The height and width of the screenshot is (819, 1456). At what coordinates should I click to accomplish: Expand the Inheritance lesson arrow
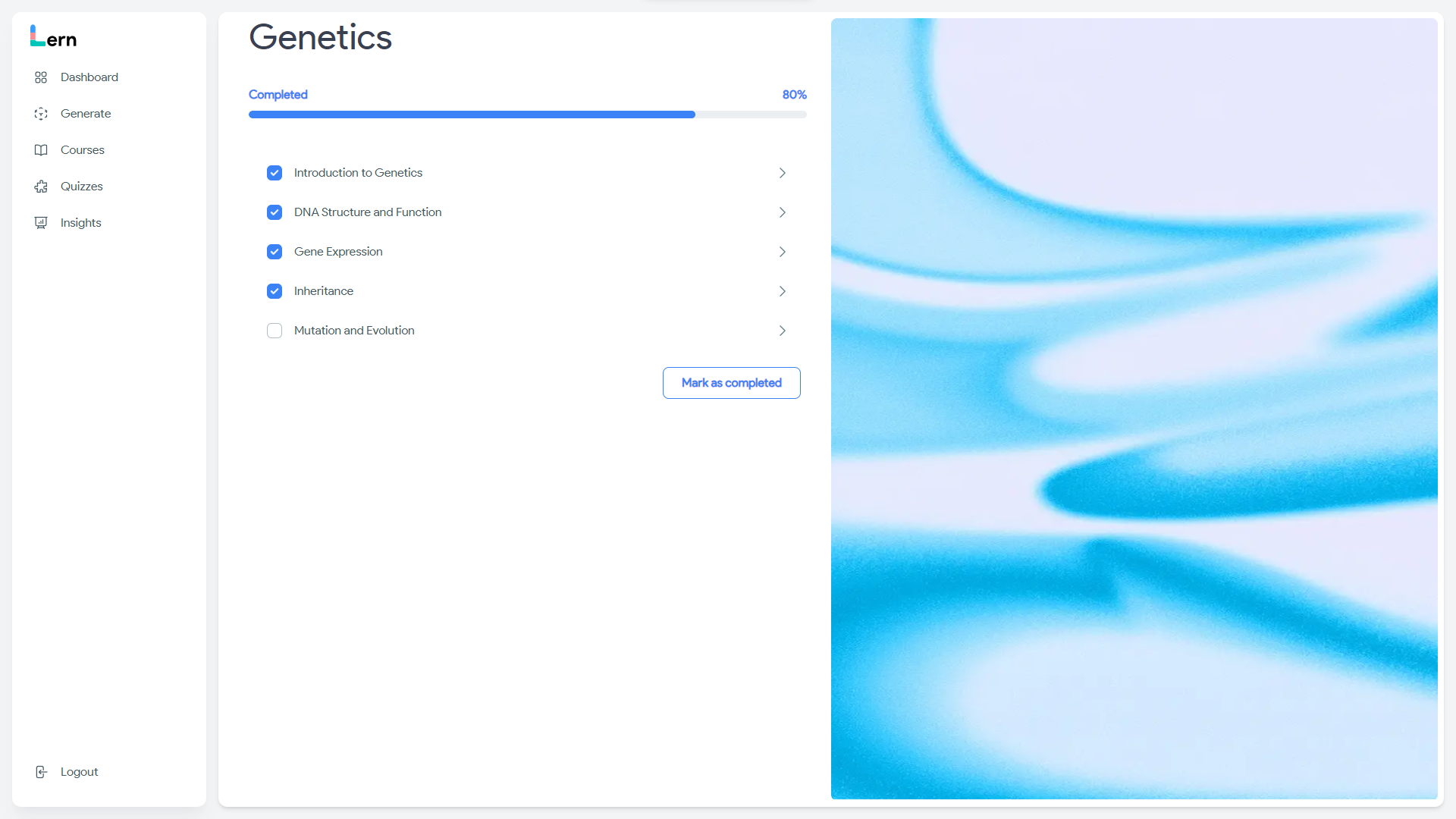point(782,291)
